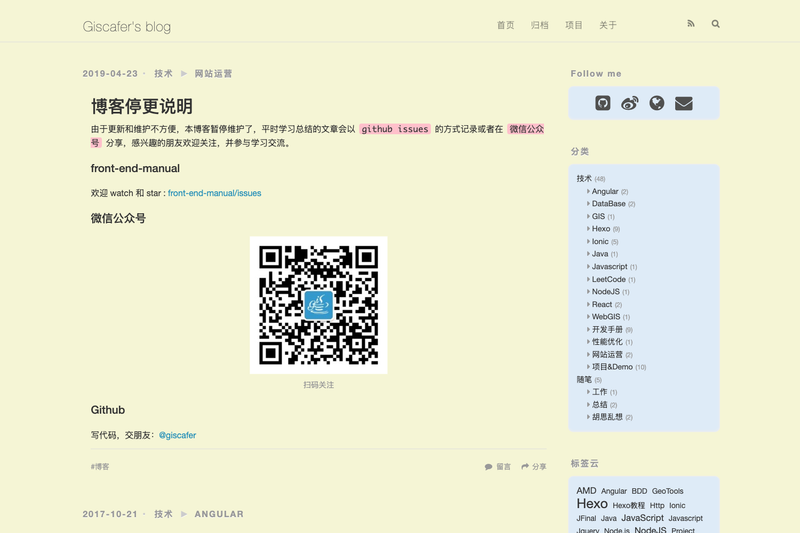
Task: Open 性能优化 category in sidebar
Action: 607,341
